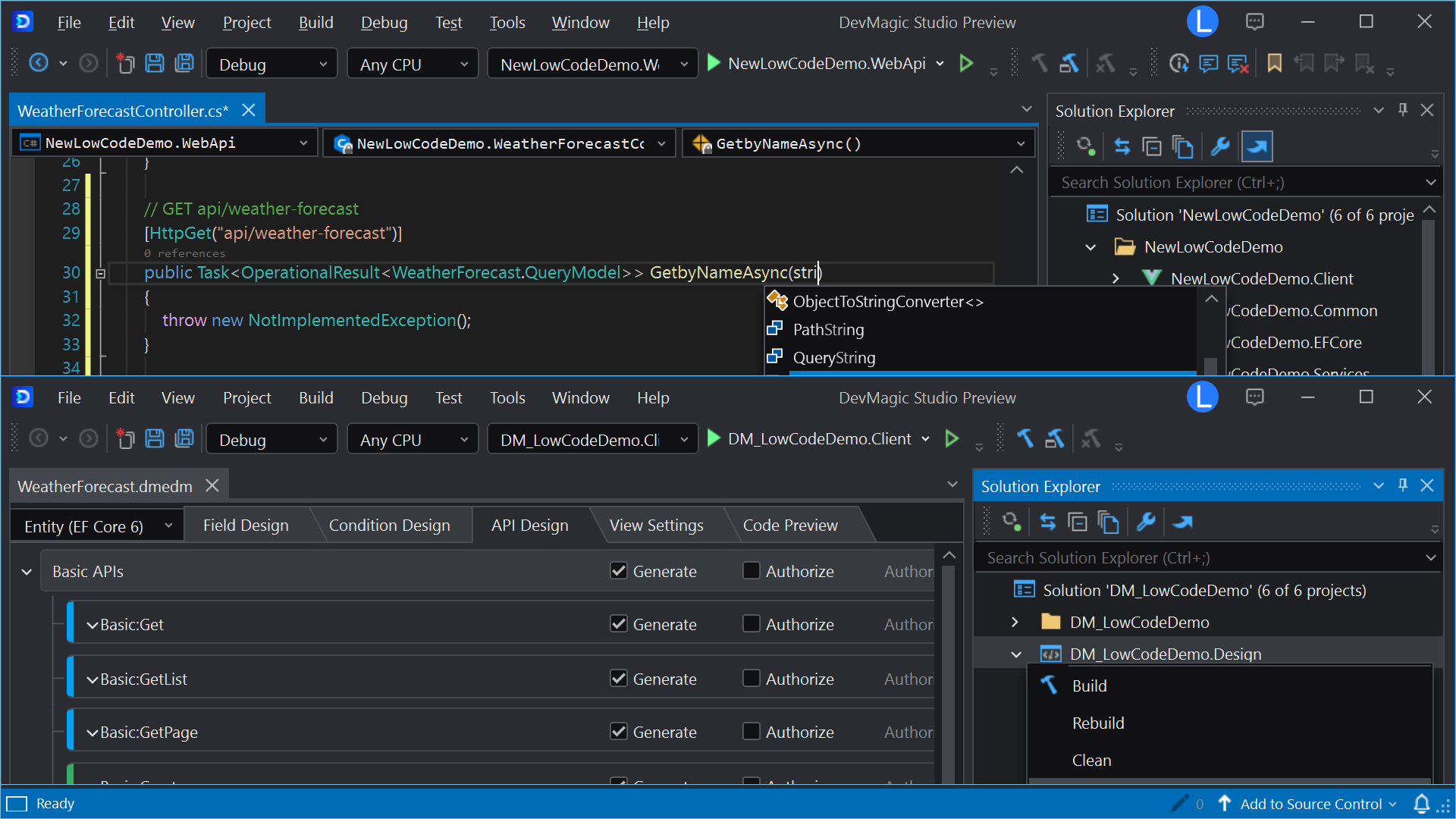
Task: Toggle Generate checkbox for Basic APIs
Action: pyautogui.click(x=619, y=570)
